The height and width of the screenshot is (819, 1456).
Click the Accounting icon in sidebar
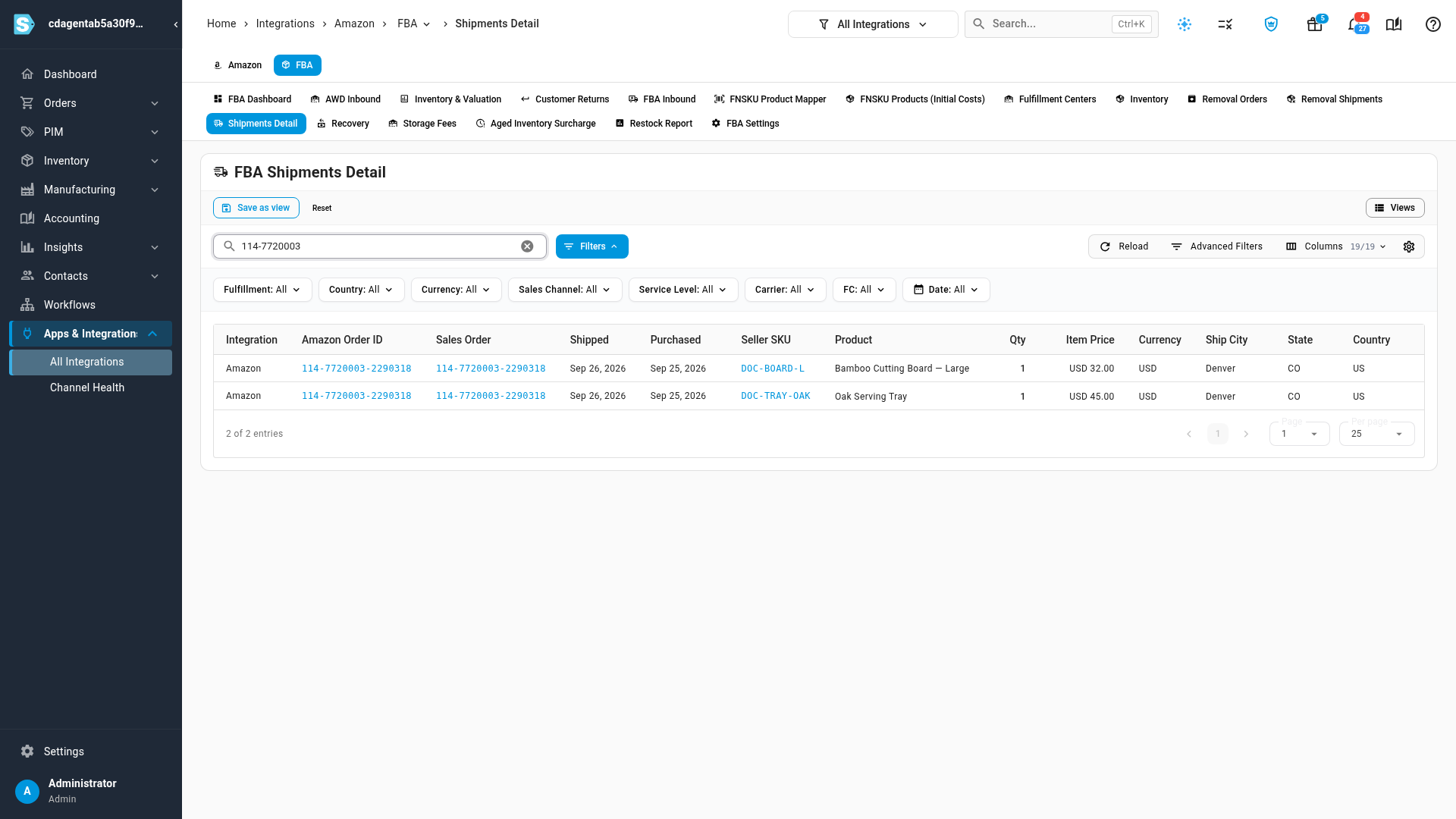(27, 218)
